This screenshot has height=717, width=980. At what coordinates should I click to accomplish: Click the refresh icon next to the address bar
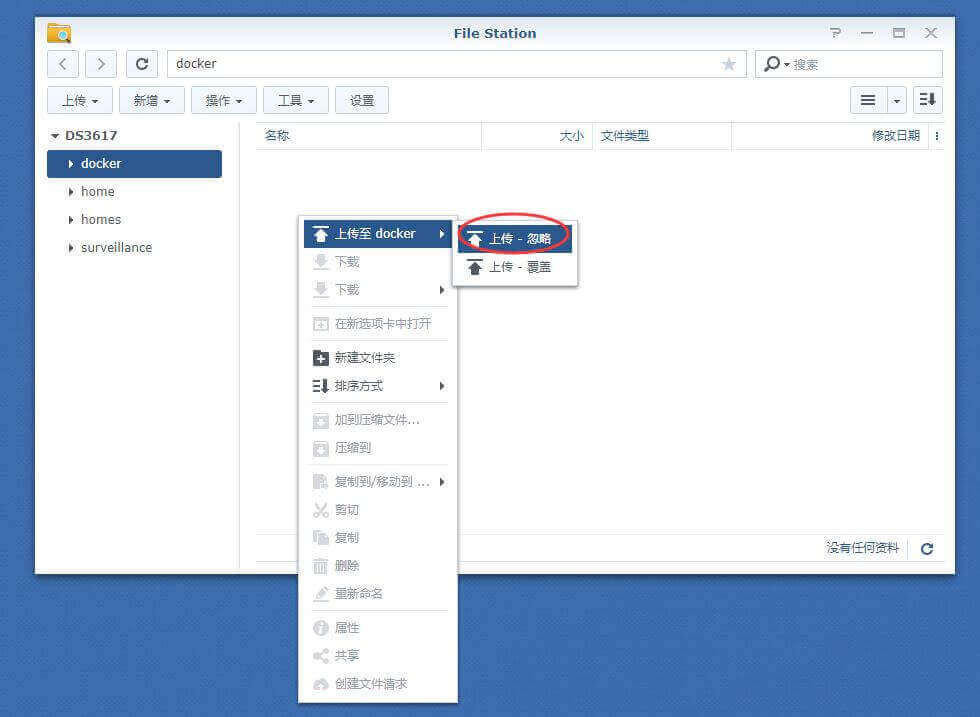tap(141, 63)
